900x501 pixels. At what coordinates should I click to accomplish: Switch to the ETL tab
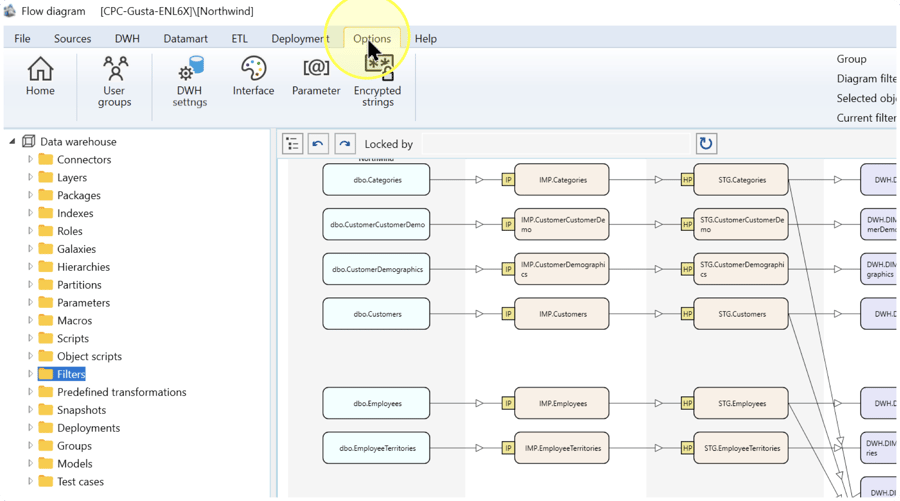pyautogui.click(x=239, y=38)
